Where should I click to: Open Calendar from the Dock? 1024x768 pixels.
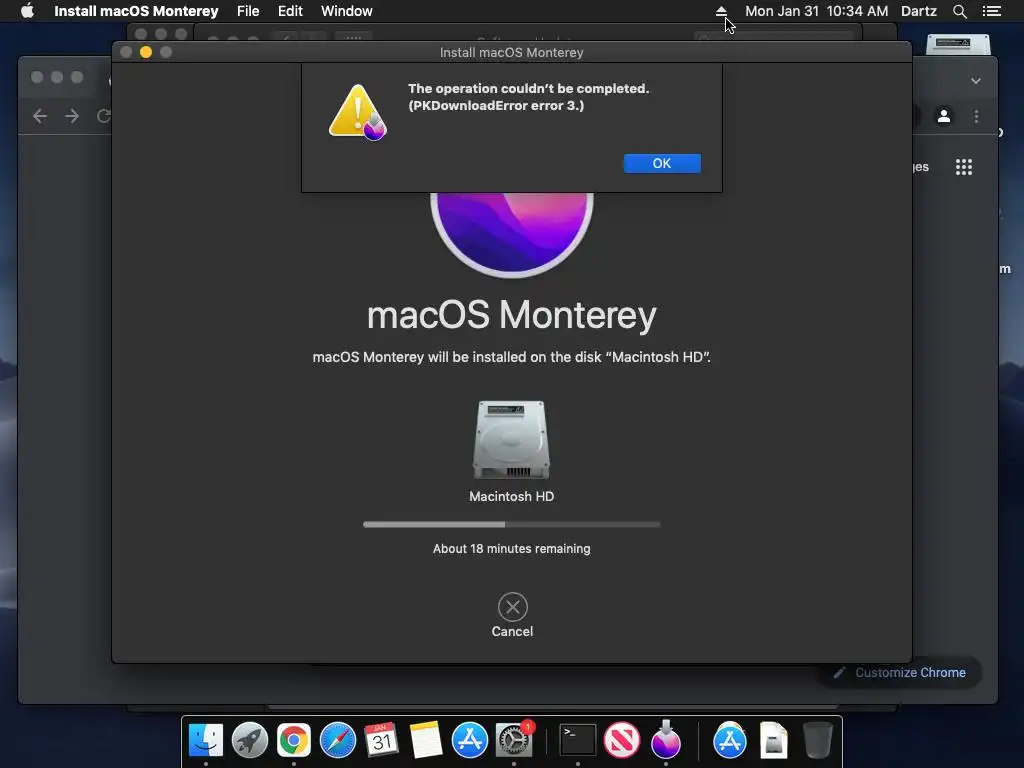coord(381,741)
